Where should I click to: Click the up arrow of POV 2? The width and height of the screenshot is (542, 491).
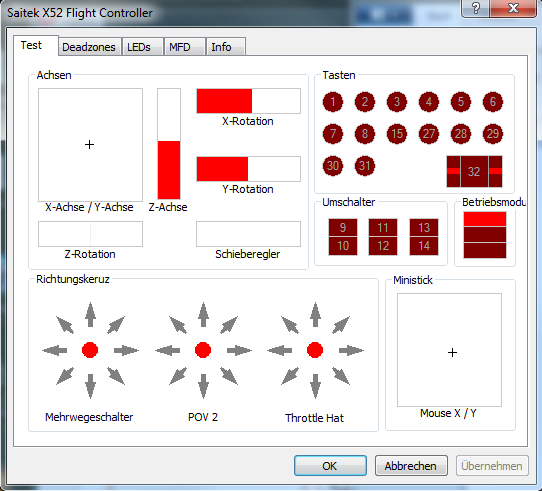click(203, 314)
